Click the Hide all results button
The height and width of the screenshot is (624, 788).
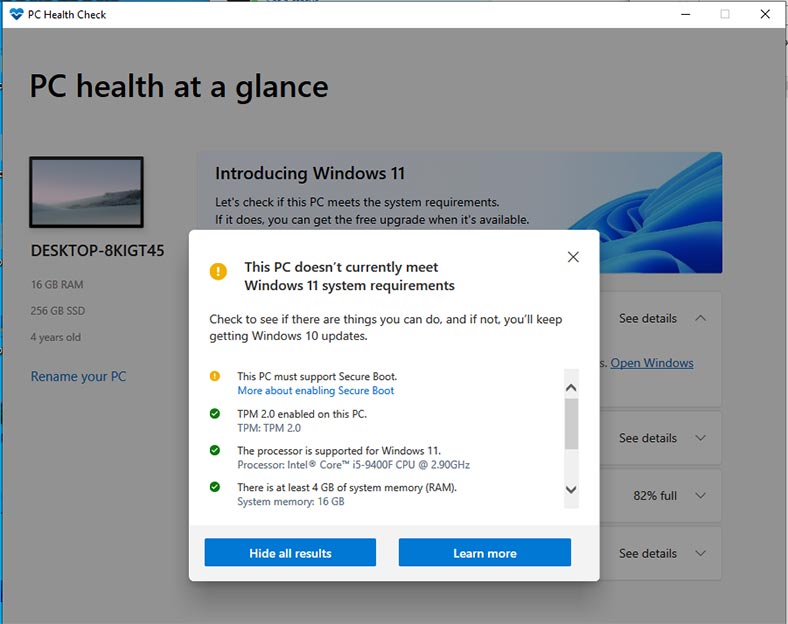pyautogui.click(x=290, y=553)
